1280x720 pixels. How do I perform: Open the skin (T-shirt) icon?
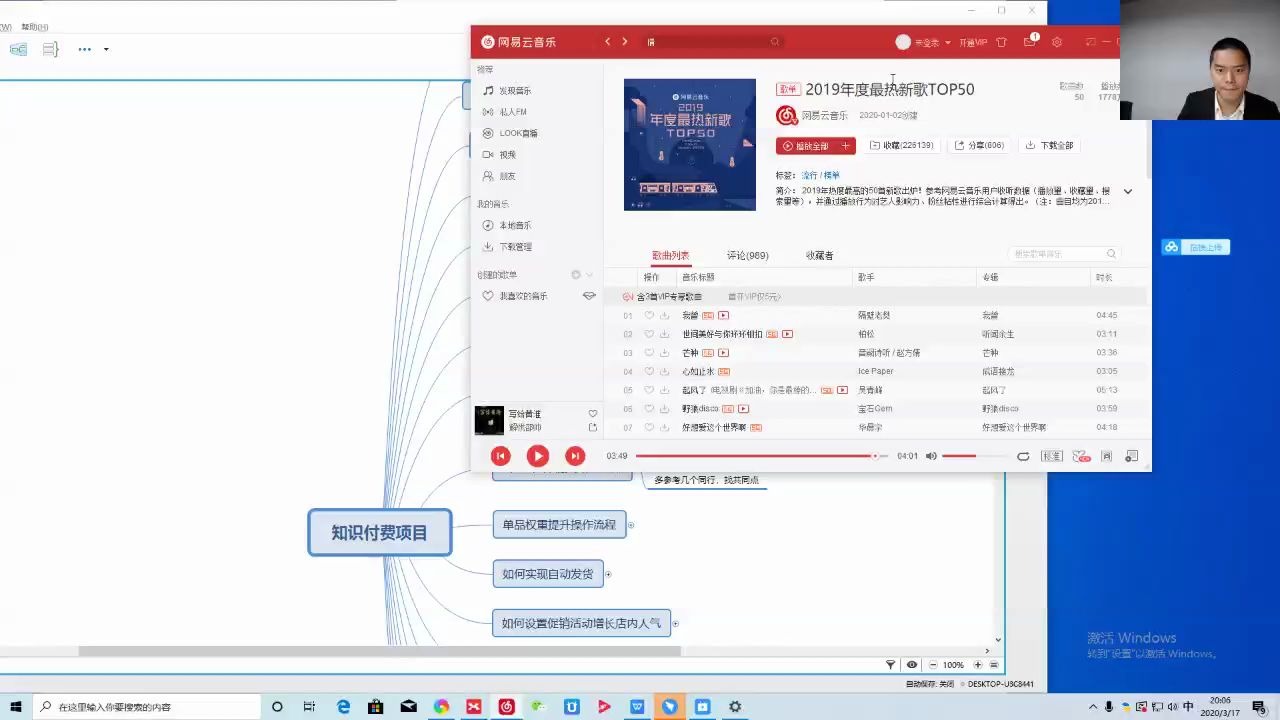pos(1001,42)
